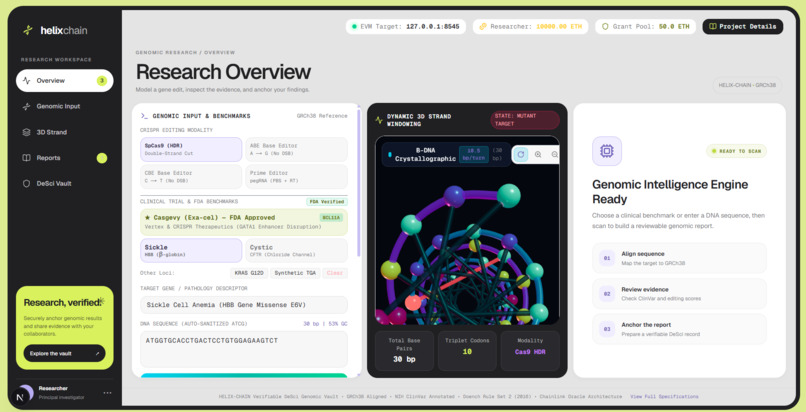Click the 3D DNA strand visualization
The width and height of the screenshot is (806, 412).
[x=467, y=230]
